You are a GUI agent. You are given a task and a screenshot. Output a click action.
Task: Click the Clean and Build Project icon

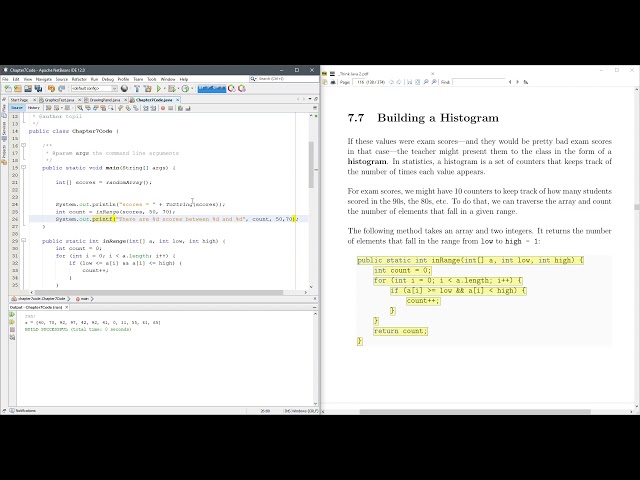(148, 89)
